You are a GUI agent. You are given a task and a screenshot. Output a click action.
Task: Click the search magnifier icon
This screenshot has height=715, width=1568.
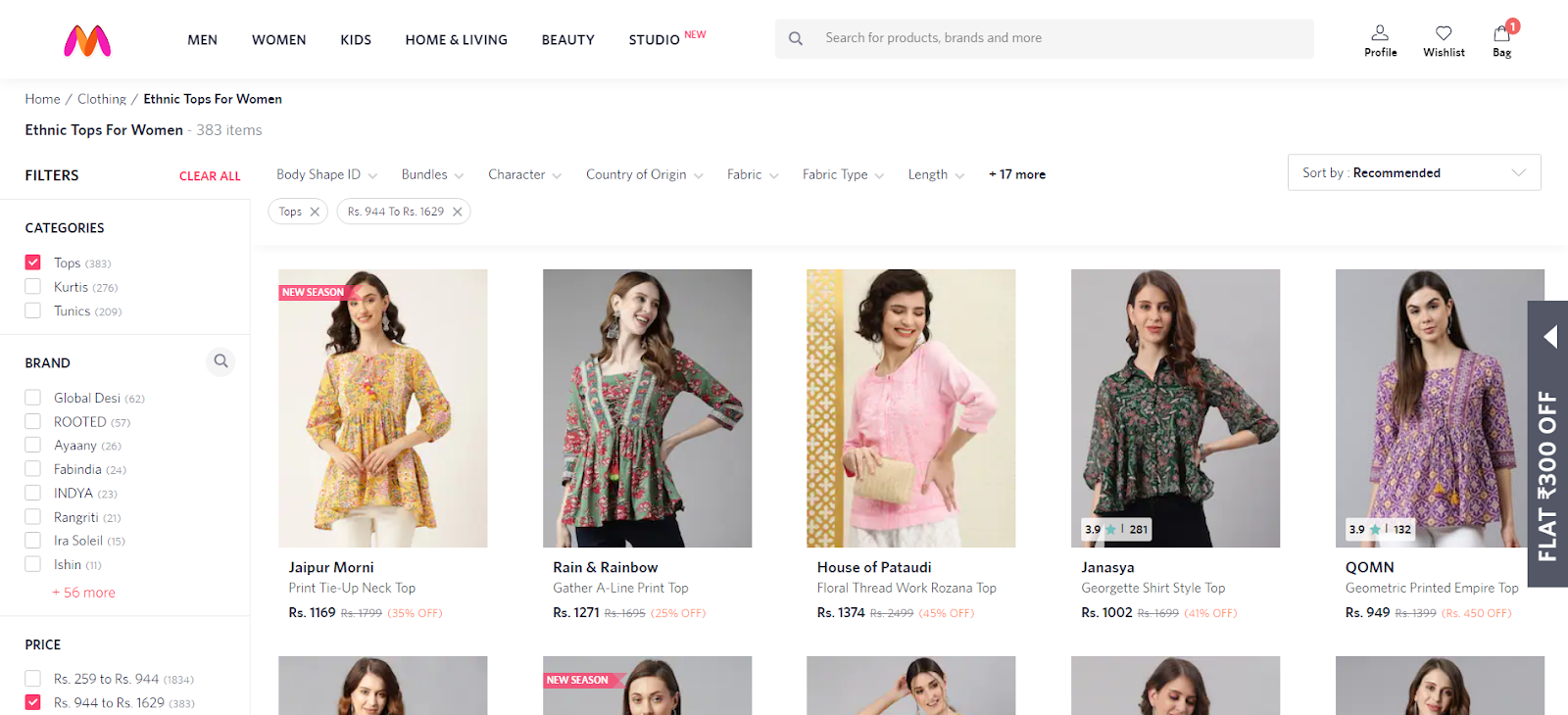796,38
